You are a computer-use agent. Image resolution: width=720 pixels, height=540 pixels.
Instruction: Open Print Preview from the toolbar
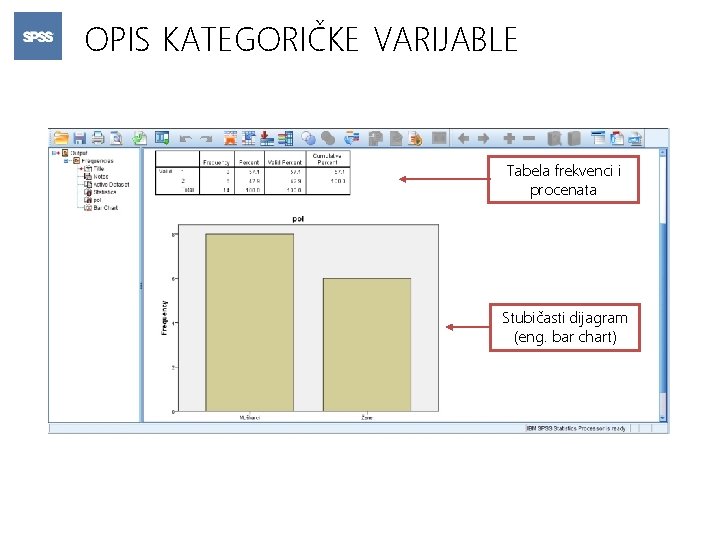click(117, 138)
